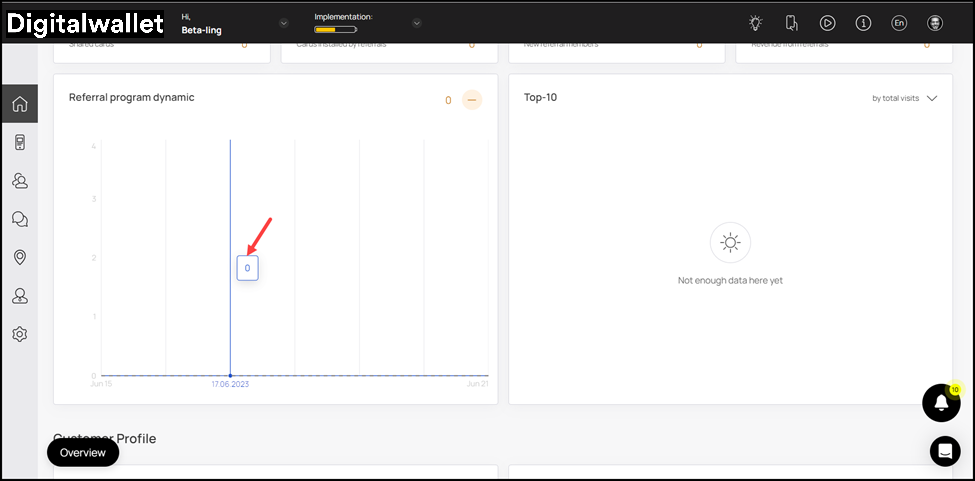Image resolution: width=975 pixels, height=481 pixels.
Task: Click the mobile device preview icon
Action: pos(791,23)
